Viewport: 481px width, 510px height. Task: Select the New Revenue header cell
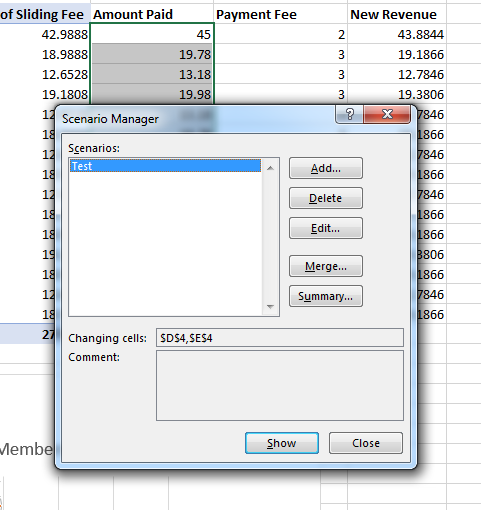click(397, 14)
